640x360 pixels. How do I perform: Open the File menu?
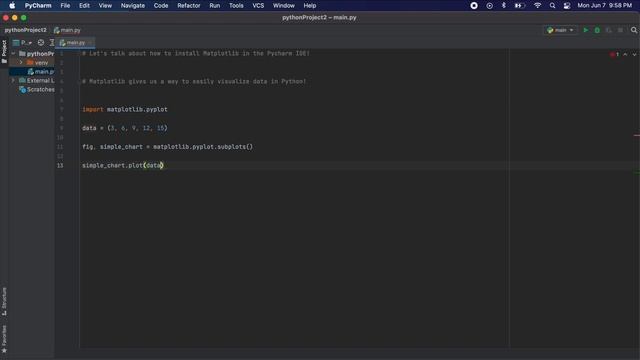click(x=65, y=6)
